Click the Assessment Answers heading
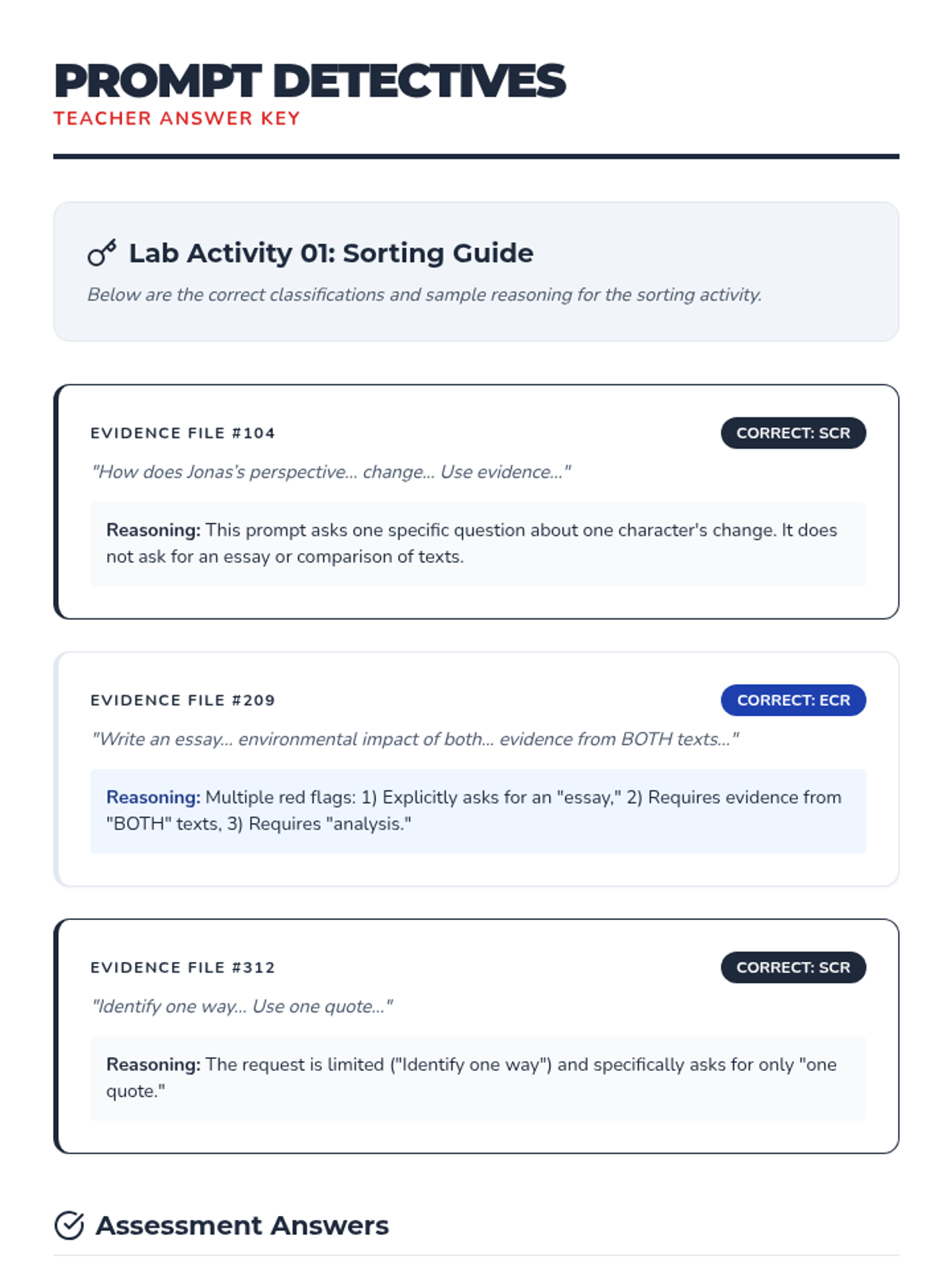Image resolution: width=952 pixels, height=1270 pixels. [x=242, y=1225]
